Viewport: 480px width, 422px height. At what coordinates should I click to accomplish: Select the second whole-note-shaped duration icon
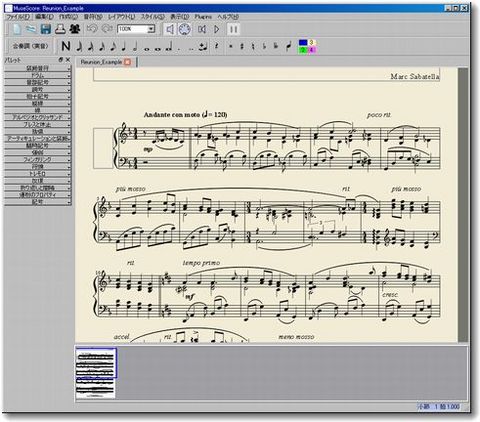[158, 49]
